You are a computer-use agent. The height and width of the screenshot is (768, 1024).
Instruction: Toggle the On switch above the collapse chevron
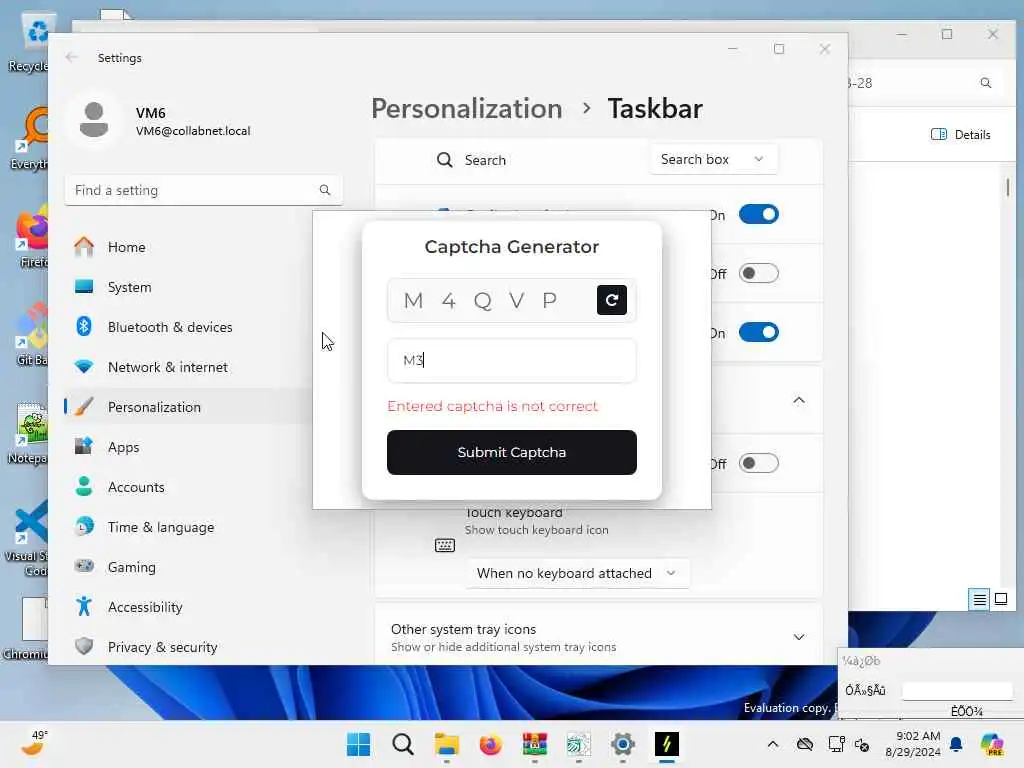pos(758,332)
